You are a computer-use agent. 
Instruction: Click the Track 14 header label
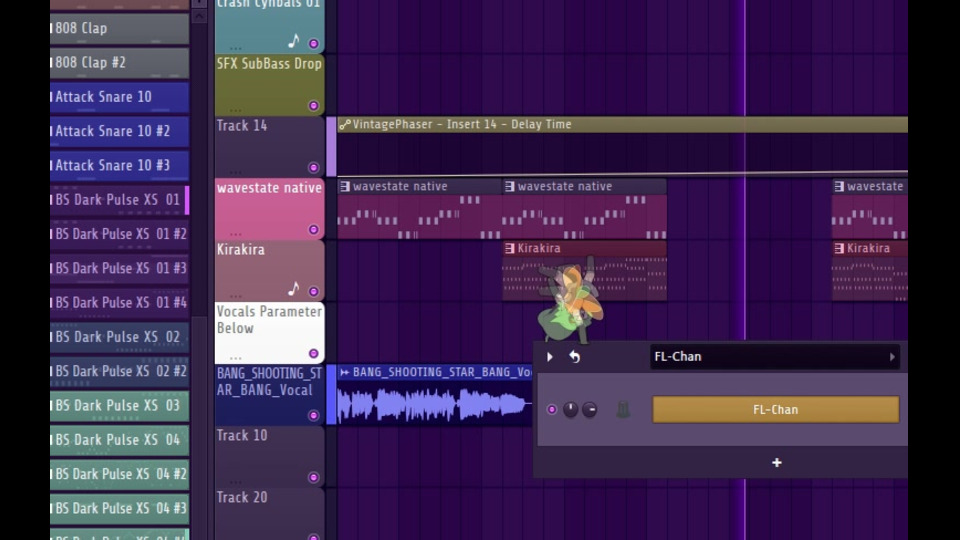242,126
